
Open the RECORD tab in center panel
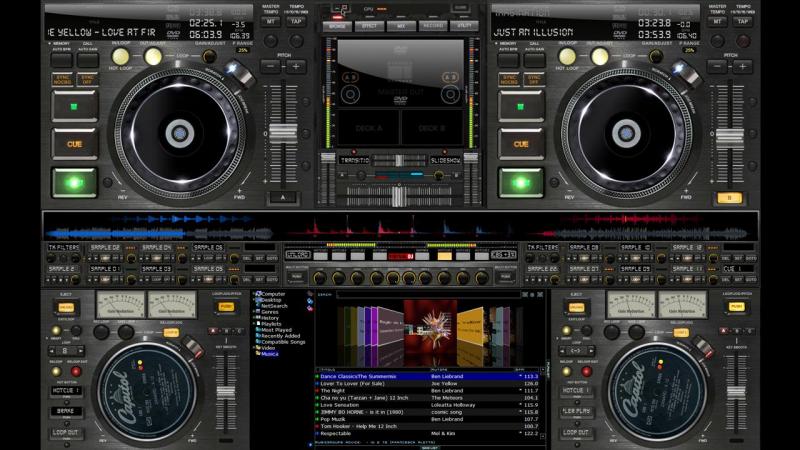431,27
